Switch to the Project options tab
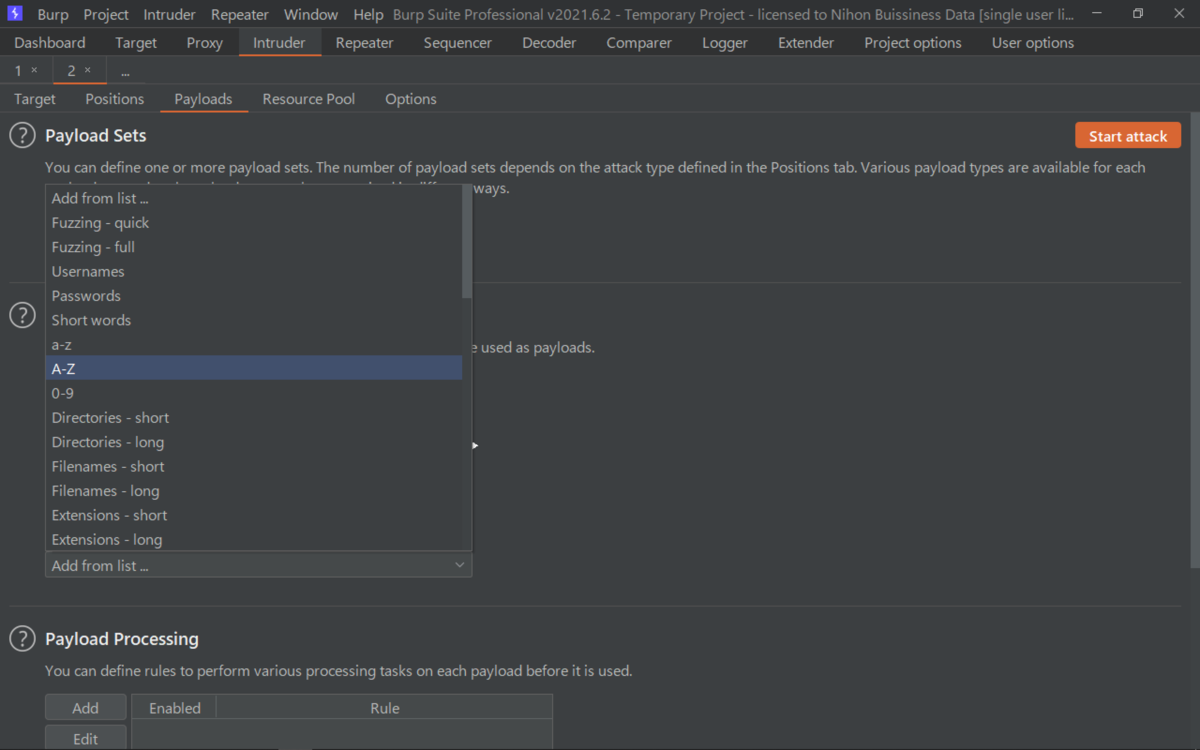Image resolution: width=1200 pixels, height=750 pixels. click(x=913, y=43)
